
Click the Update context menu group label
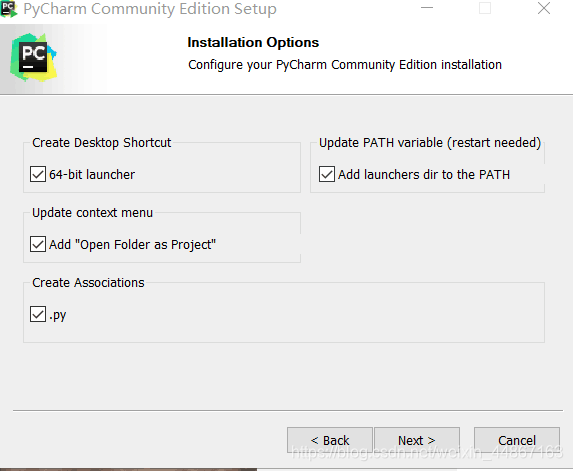(x=92, y=213)
